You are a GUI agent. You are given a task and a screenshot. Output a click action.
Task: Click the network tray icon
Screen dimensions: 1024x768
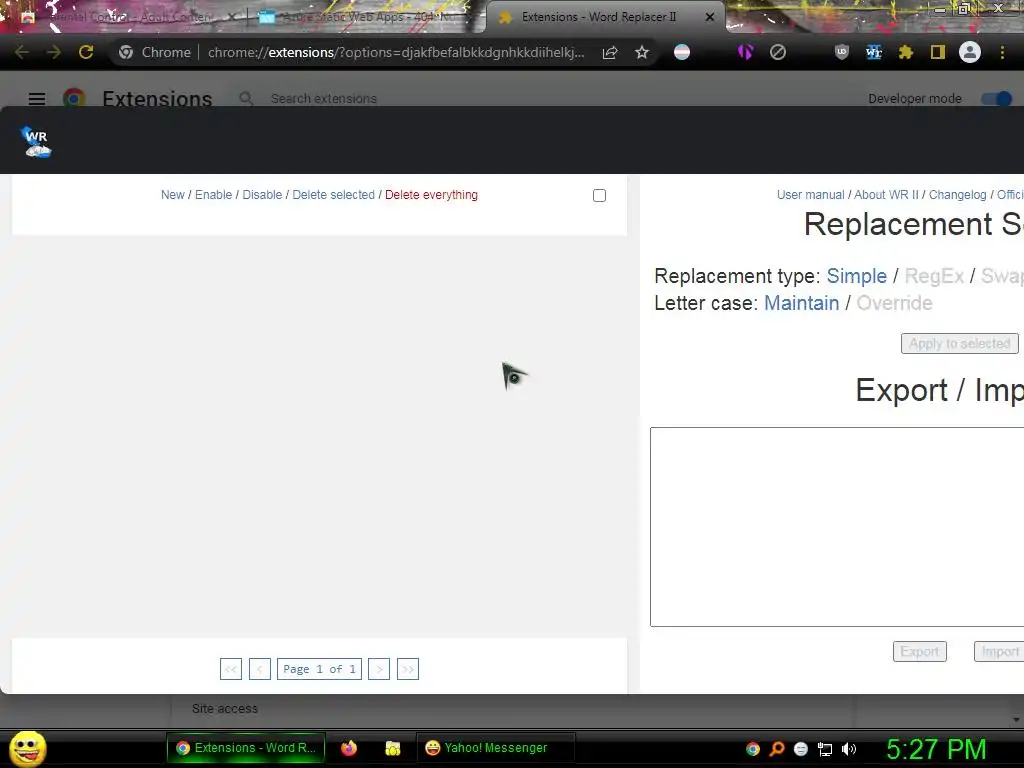tap(825, 749)
